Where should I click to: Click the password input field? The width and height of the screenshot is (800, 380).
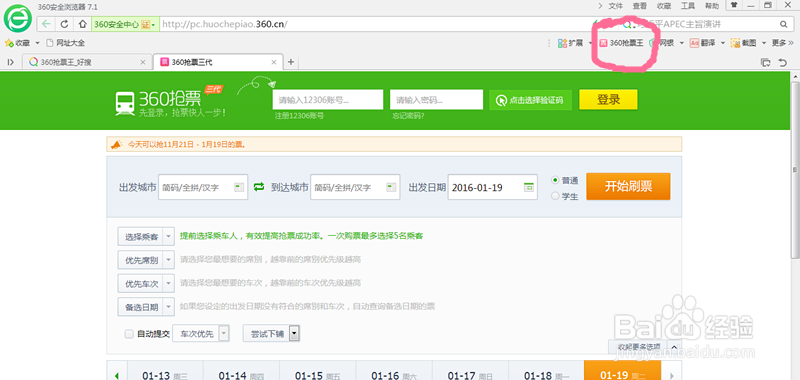436,99
